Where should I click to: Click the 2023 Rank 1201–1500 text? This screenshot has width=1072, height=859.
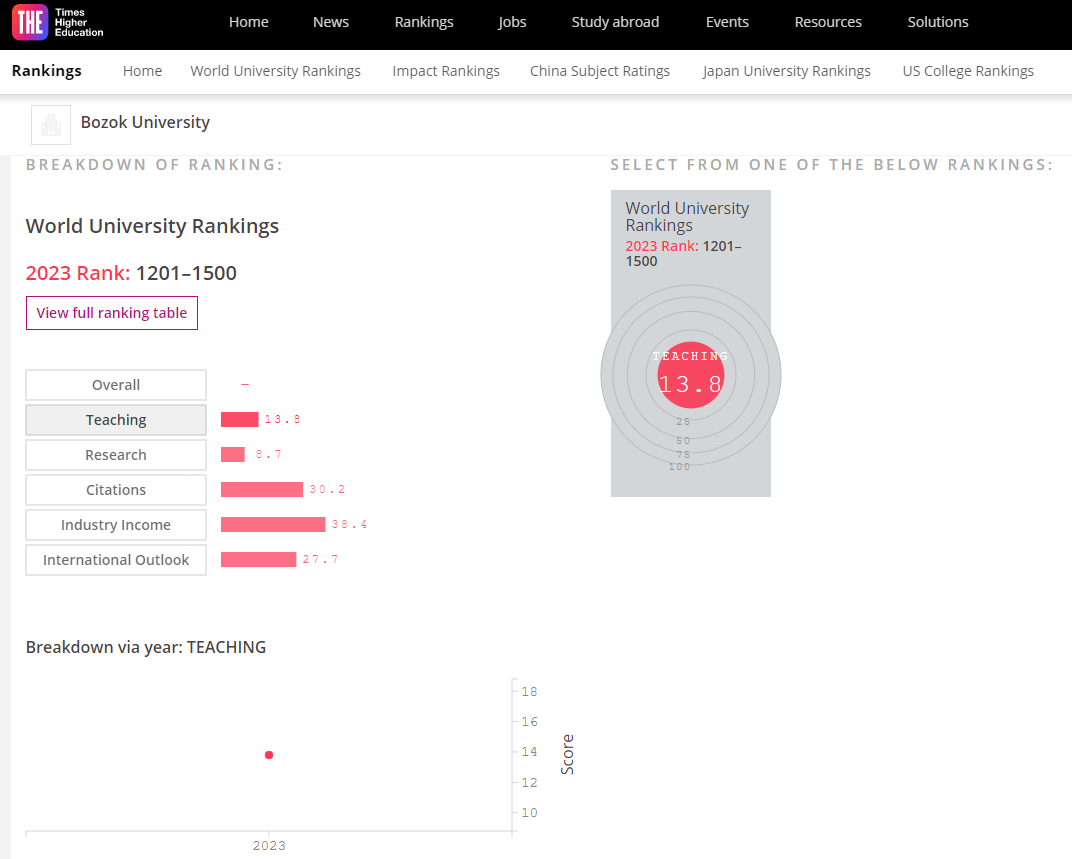[x=131, y=273]
